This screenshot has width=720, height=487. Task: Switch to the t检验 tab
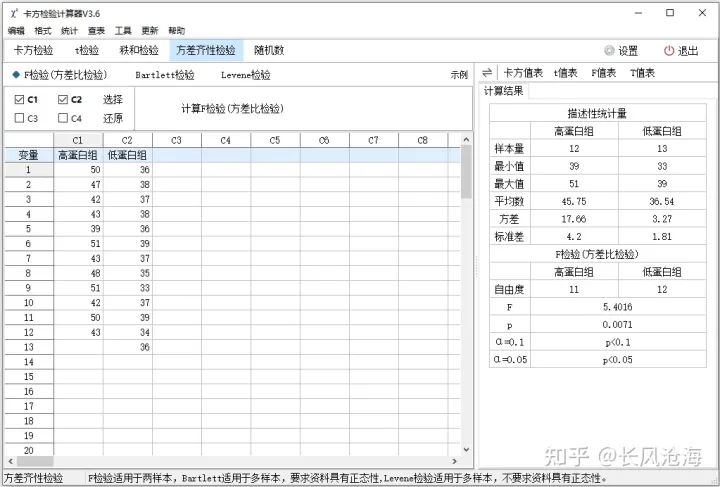point(87,50)
